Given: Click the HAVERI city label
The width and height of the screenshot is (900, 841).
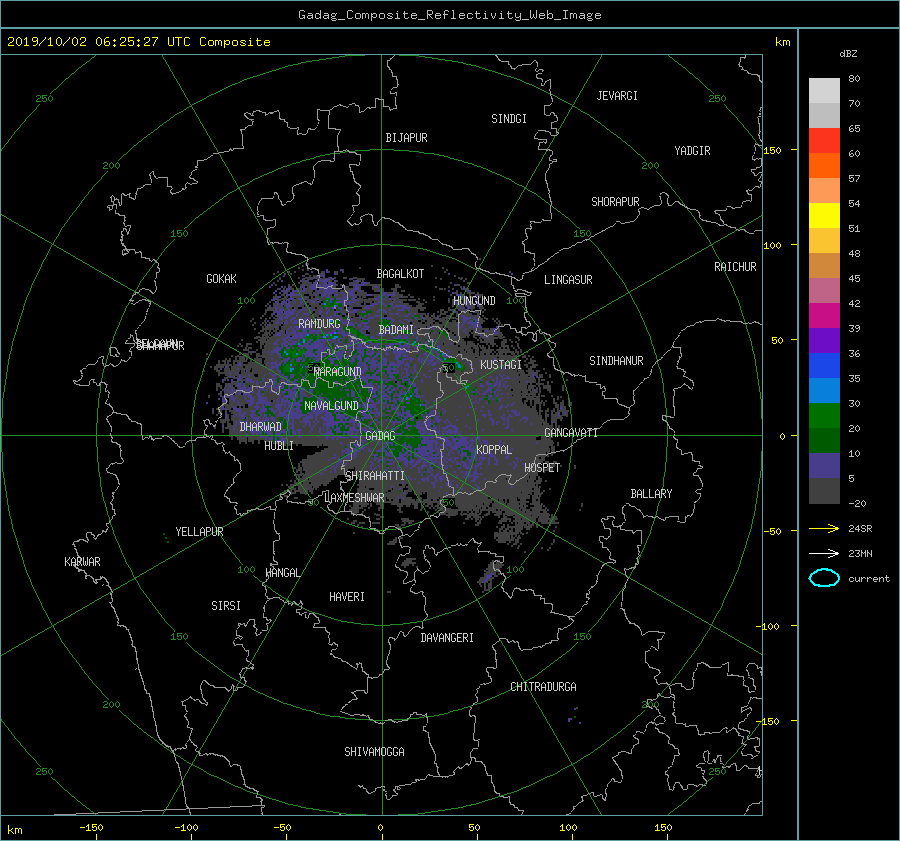Looking at the screenshot, I should pos(347,597).
